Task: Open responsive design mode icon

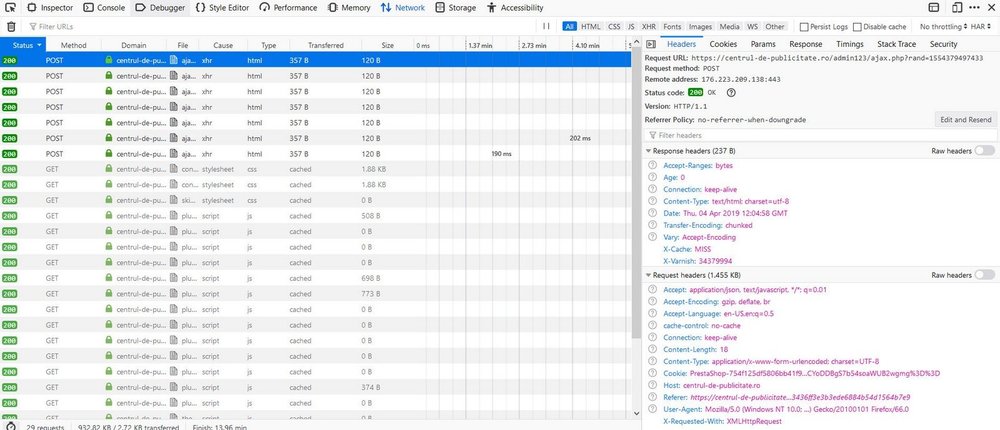Action: tap(957, 8)
